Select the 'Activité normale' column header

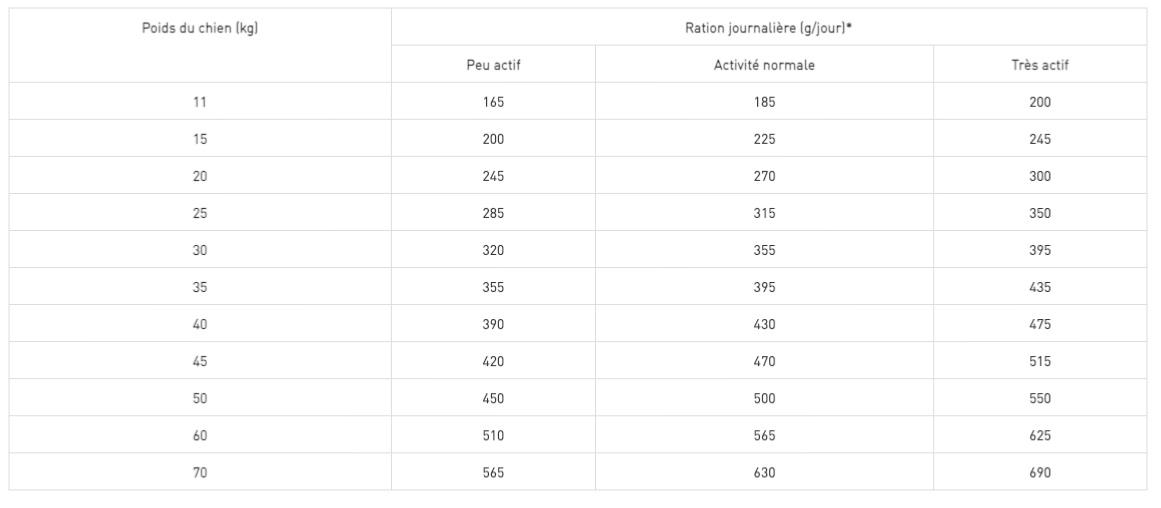764,65
